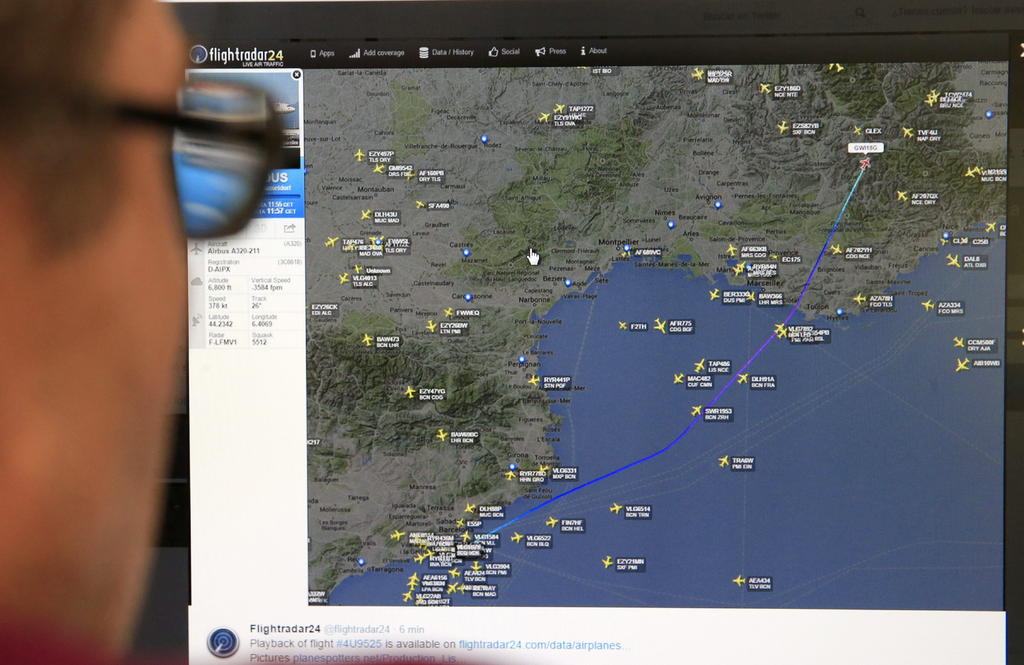Open the Social menu
1024x665 pixels.
(x=504, y=52)
